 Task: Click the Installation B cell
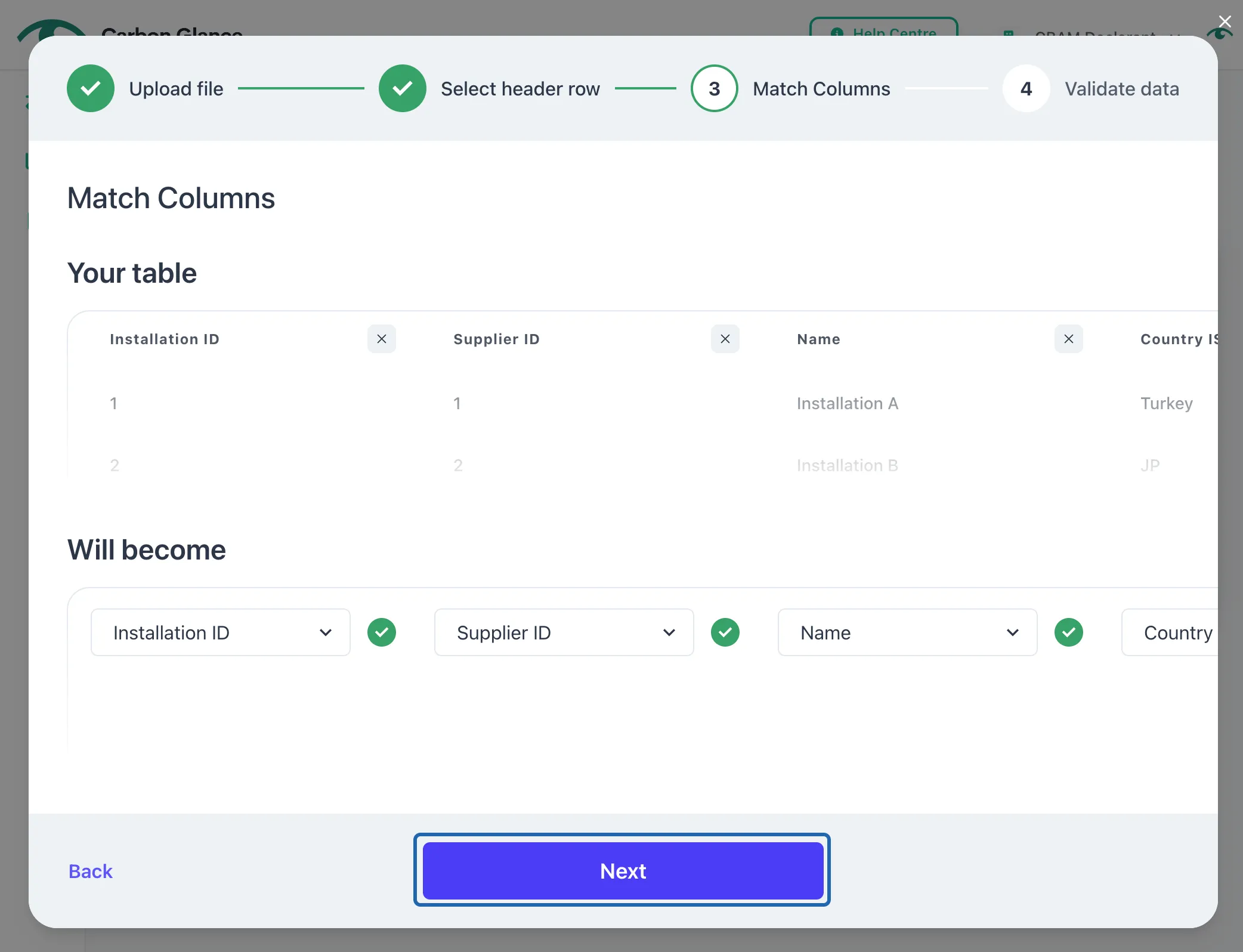(848, 465)
